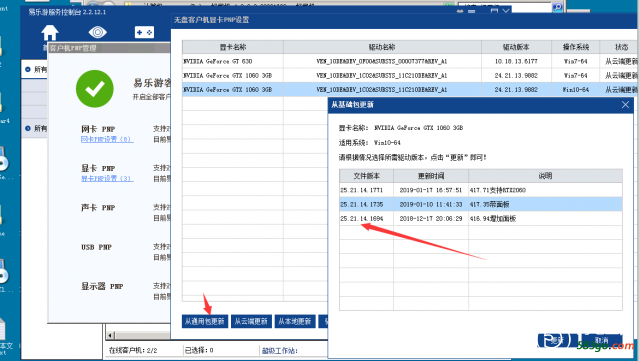Click the 从云端更新 button

pyautogui.click(x=251, y=321)
